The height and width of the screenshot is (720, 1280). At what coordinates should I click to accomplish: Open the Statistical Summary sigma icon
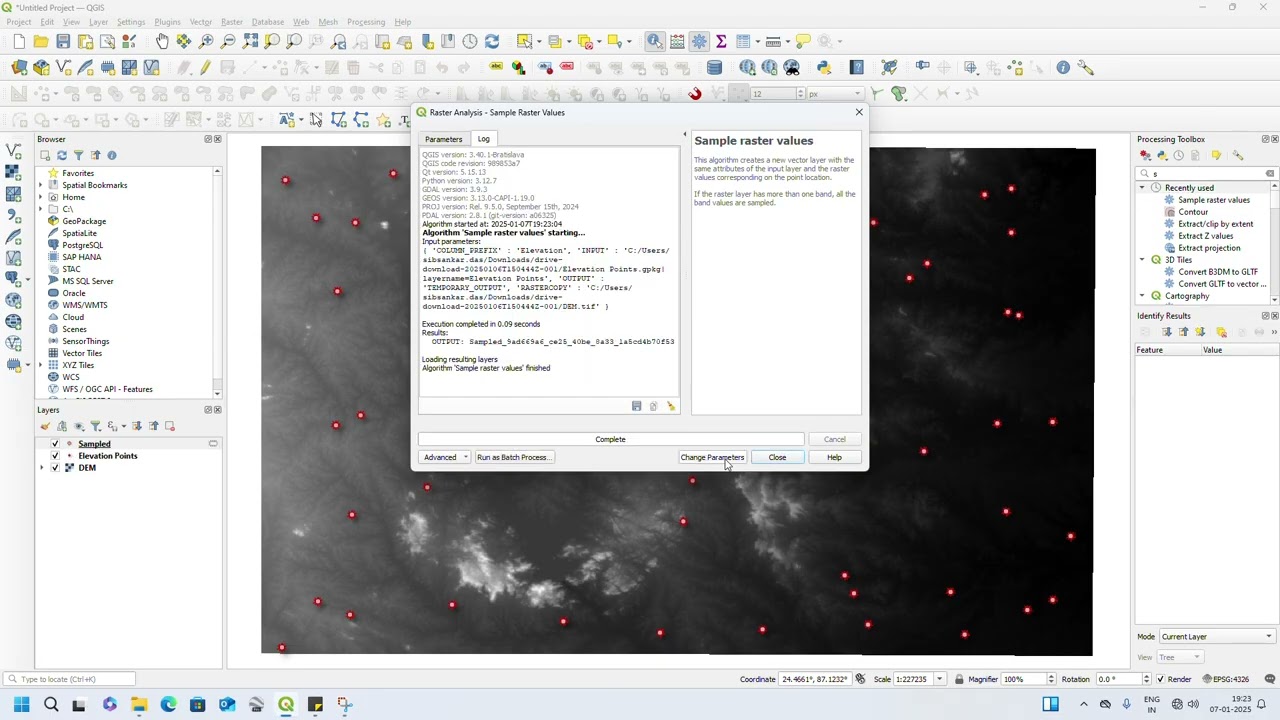coord(720,41)
